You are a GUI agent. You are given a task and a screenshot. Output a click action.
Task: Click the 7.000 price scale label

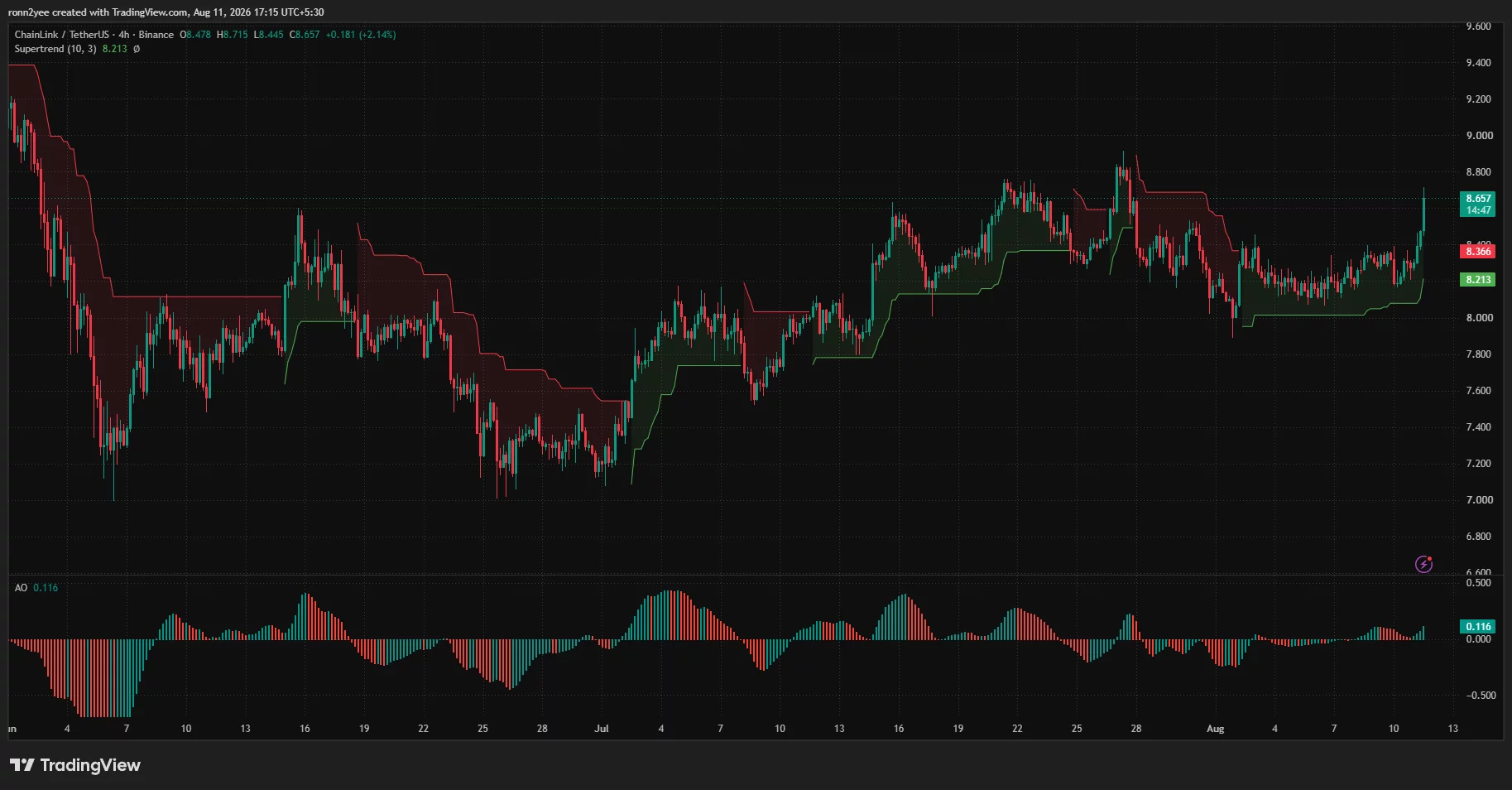click(1478, 500)
